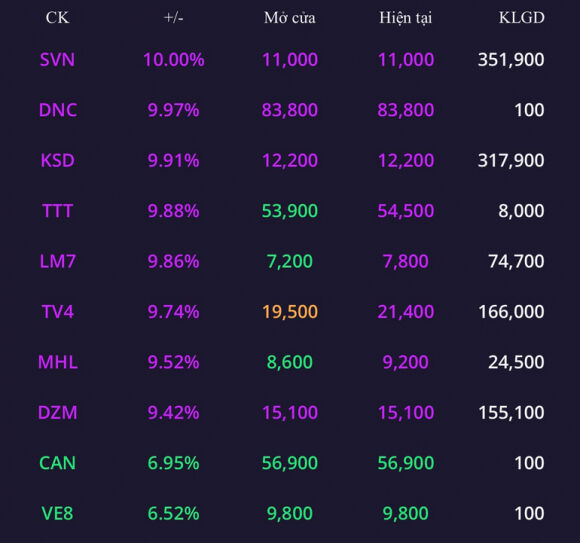Click the 10.00% change value for SVN

pos(173,60)
